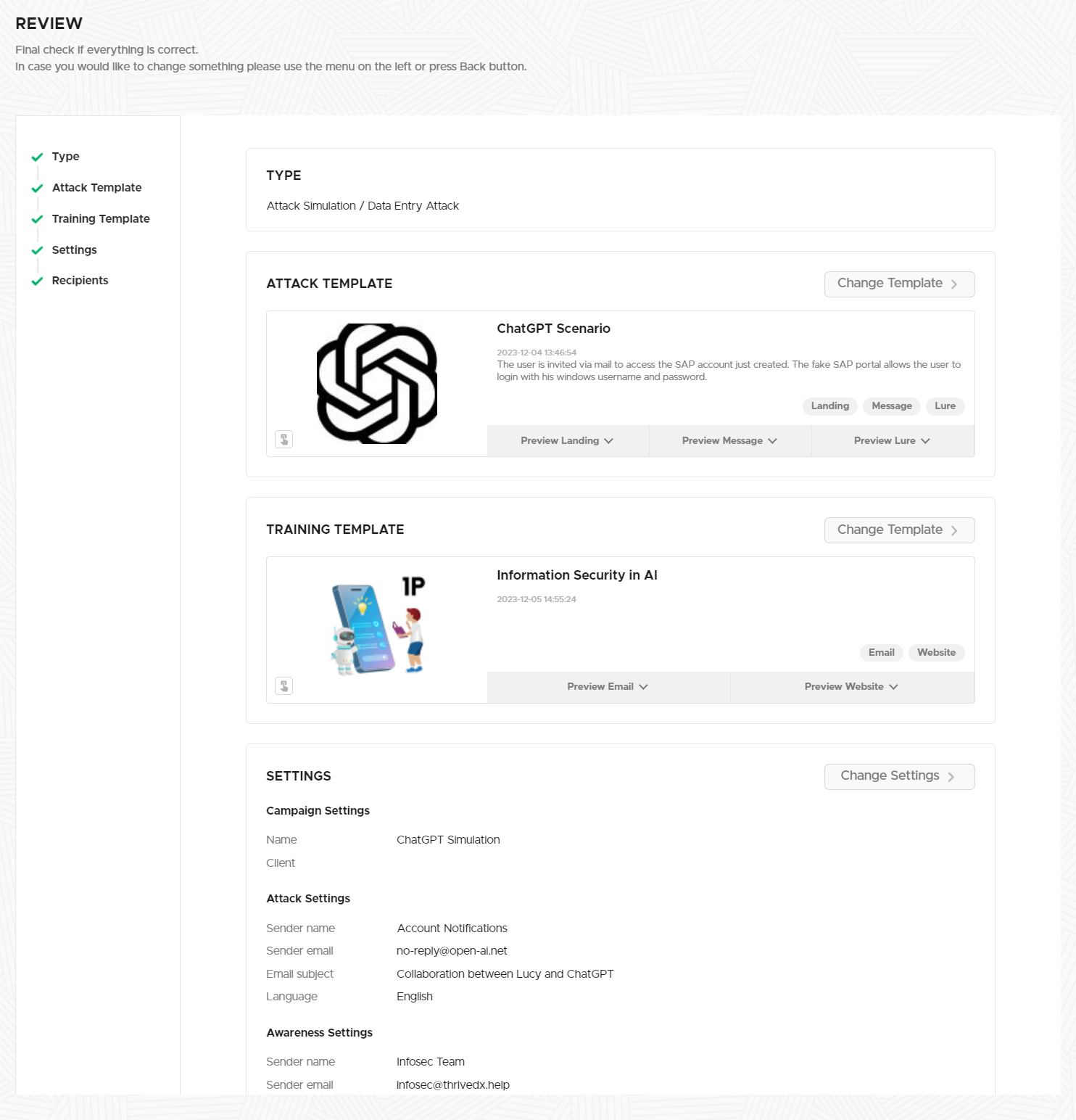
Task: Expand Preview Message dropdown
Action: (x=730, y=441)
